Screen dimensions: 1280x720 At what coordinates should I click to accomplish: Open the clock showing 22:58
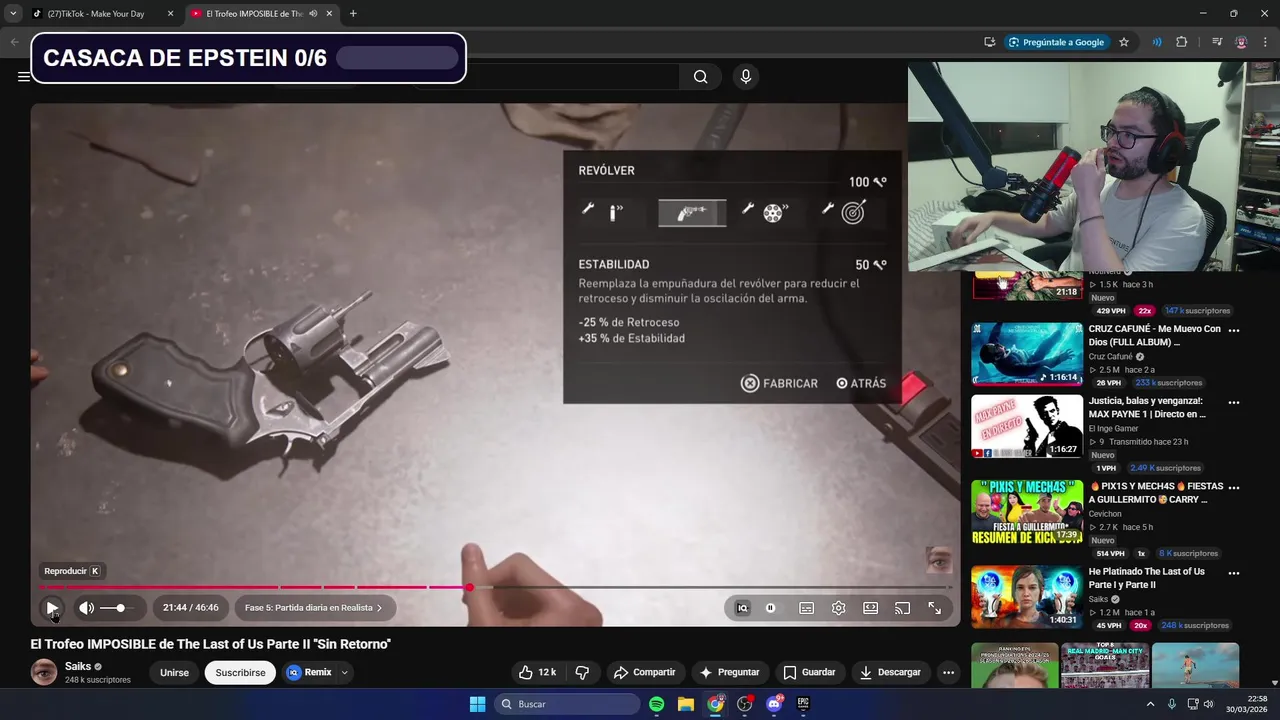coord(1249,704)
